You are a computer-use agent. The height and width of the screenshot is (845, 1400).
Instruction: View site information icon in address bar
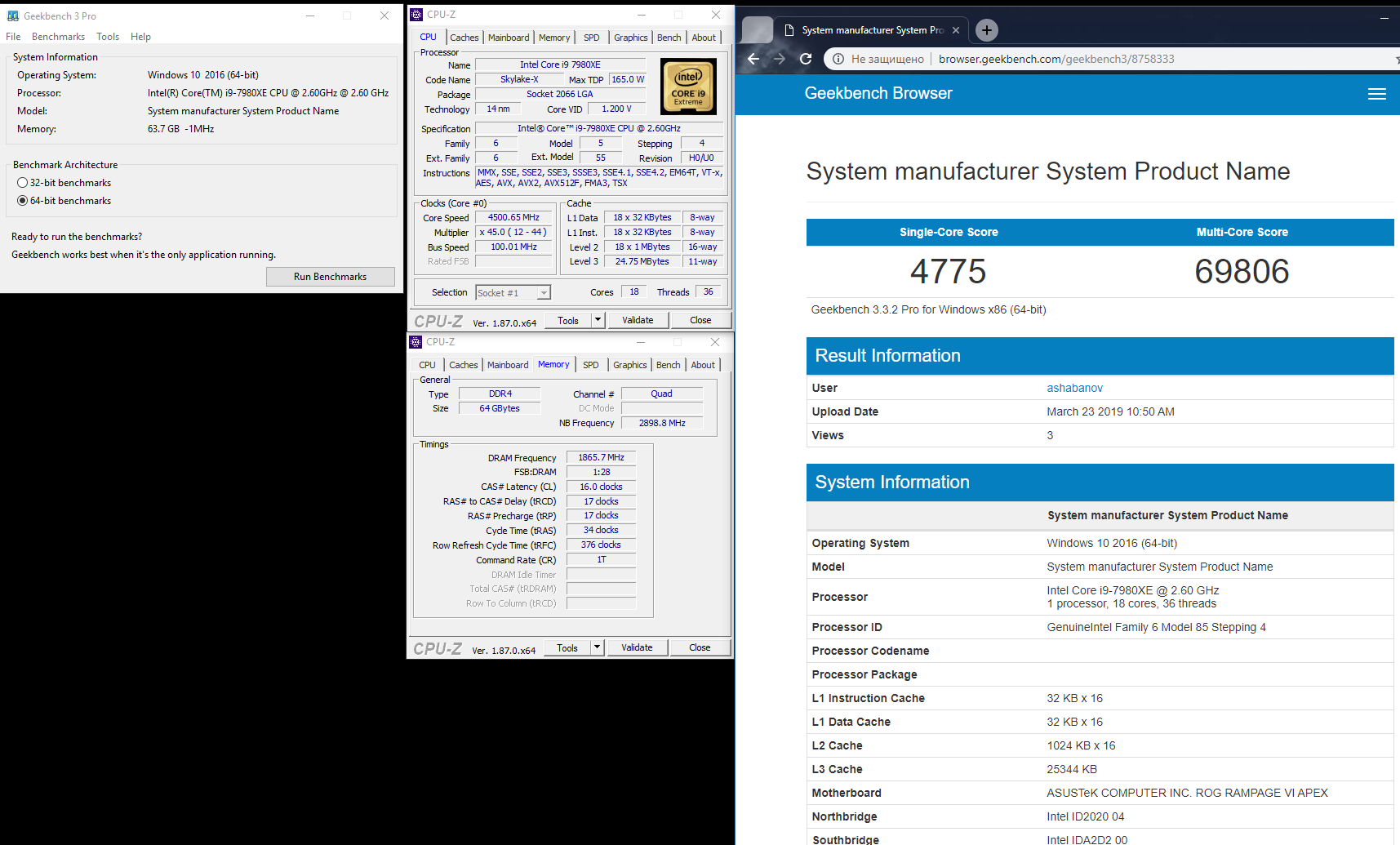pyautogui.click(x=838, y=59)
